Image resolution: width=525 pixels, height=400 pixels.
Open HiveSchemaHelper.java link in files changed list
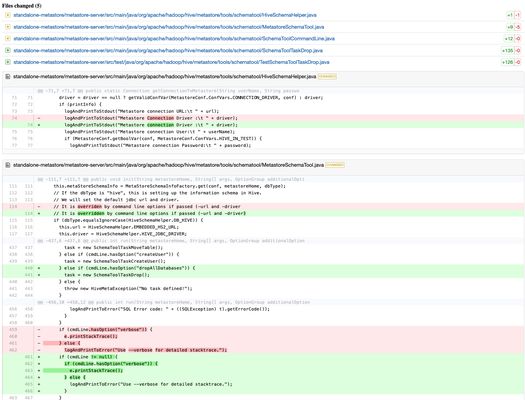click(165, 15)
